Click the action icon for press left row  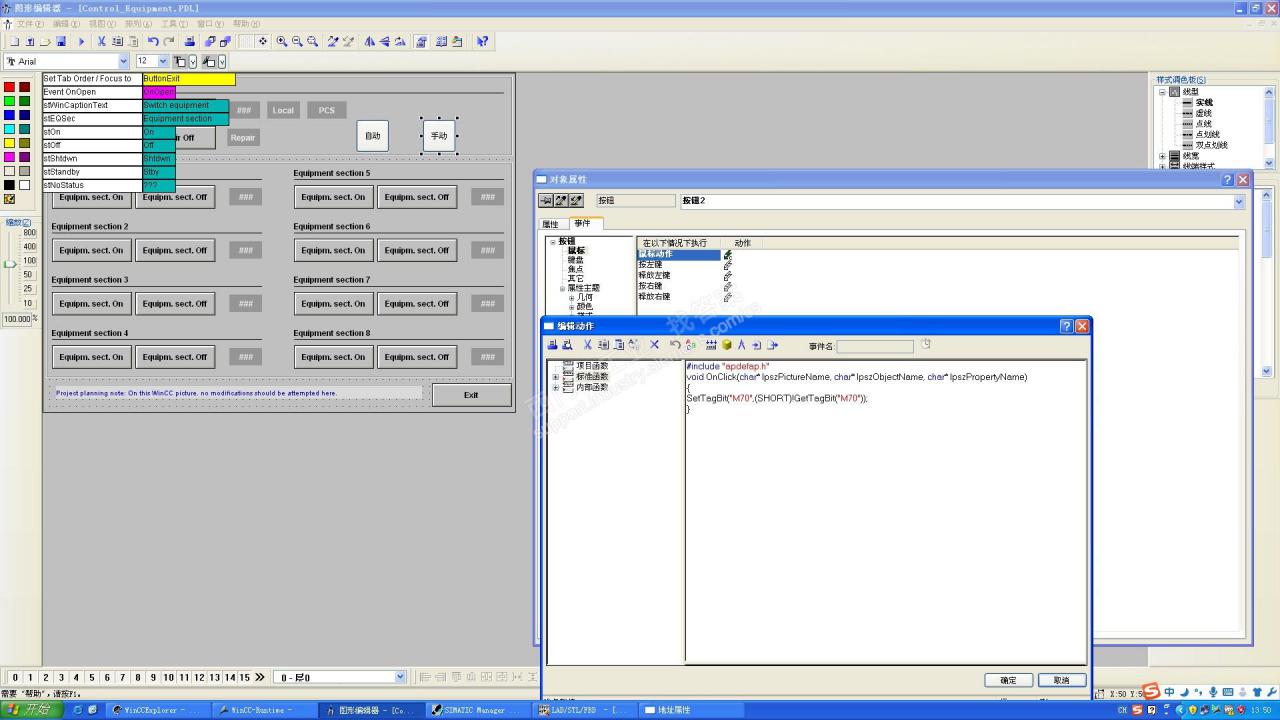pyautogui.click(x=727, y=265)
